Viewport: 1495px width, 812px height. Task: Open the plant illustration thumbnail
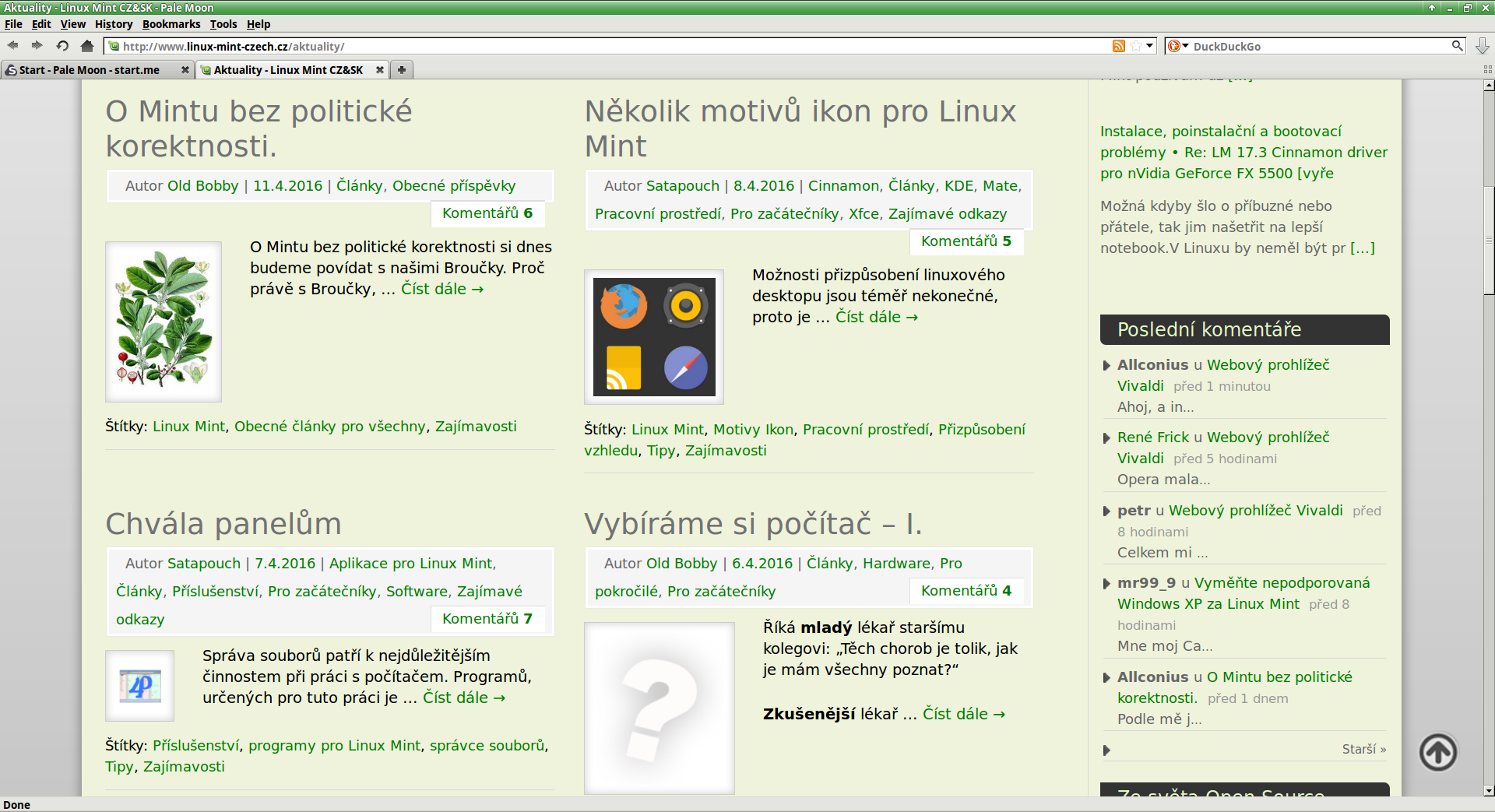point(164,322)
